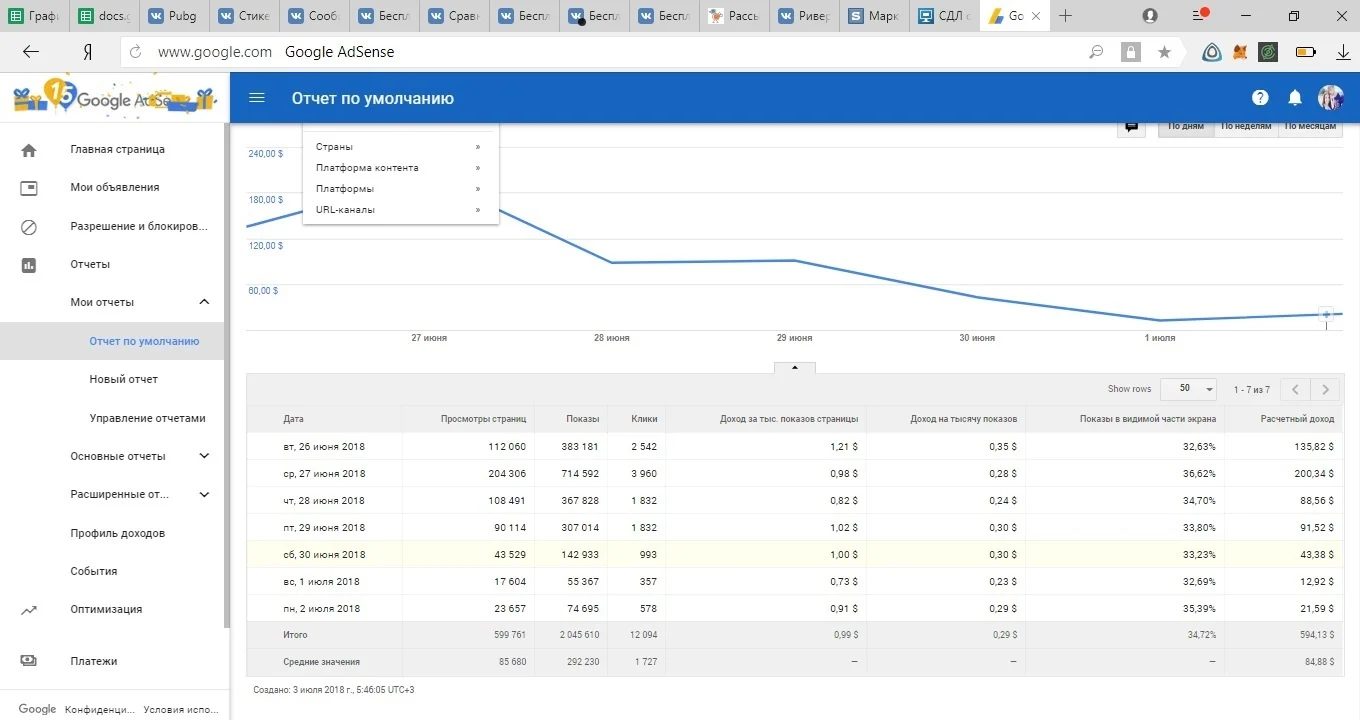This screenshot has width=1360, height=720.
Task: Click the chart annotation comment icon
Action: [1131, 127]
